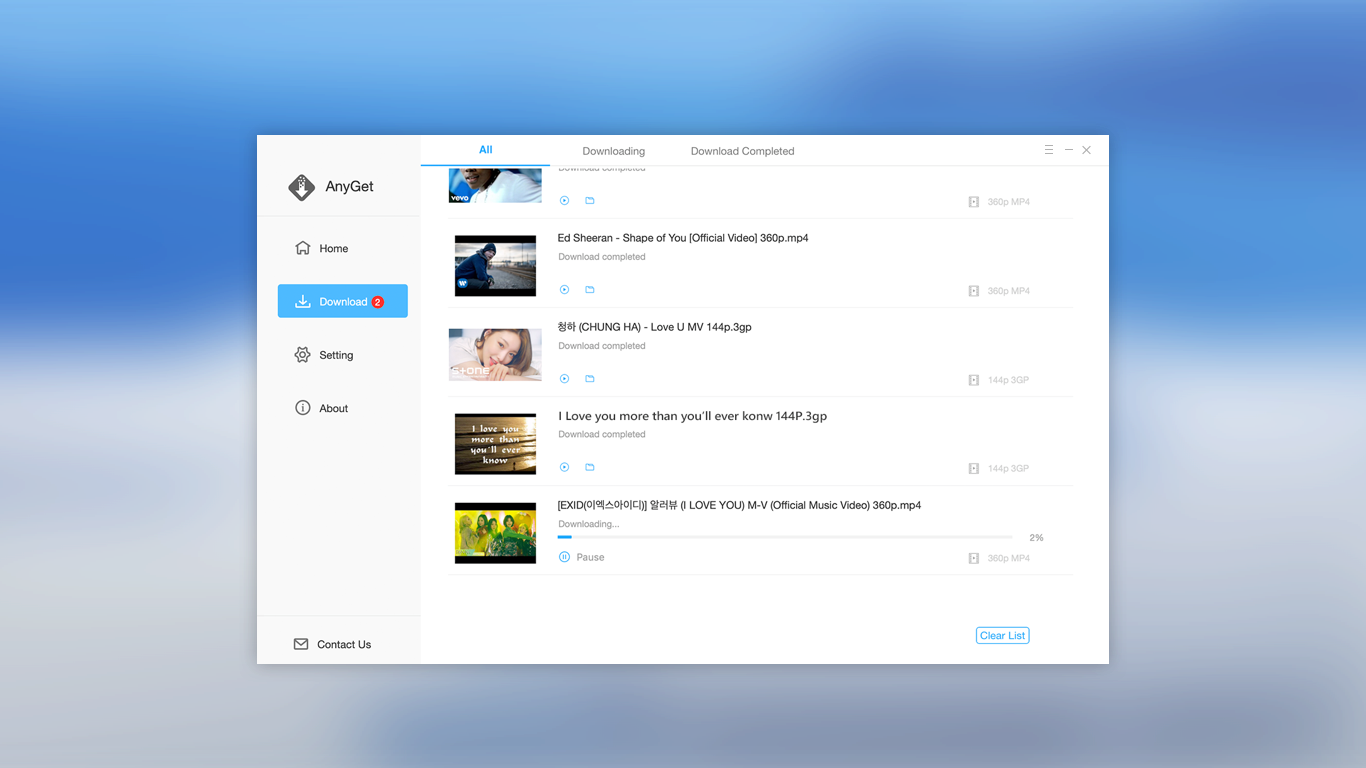This screenshot has width=1366, height=768.
Task: Click film icon beside CHUNG HA 144p 3GP
Action: click(x=973, y=380)
